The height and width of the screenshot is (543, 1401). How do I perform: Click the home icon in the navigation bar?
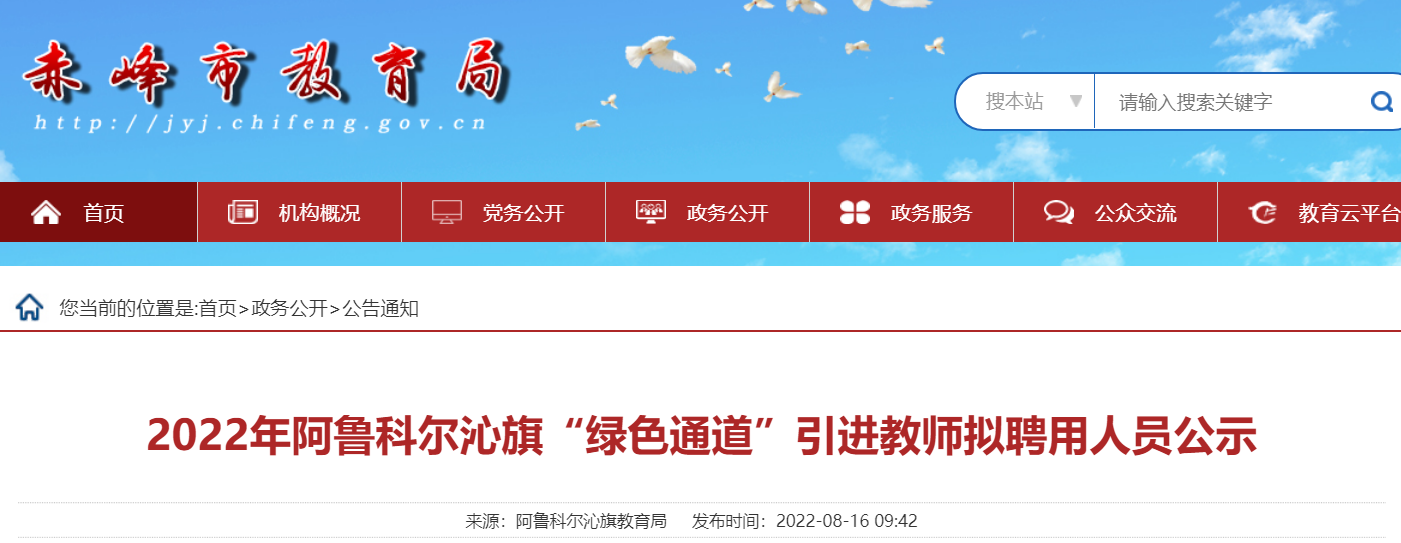pyautogui.click(x=46, y=212)
